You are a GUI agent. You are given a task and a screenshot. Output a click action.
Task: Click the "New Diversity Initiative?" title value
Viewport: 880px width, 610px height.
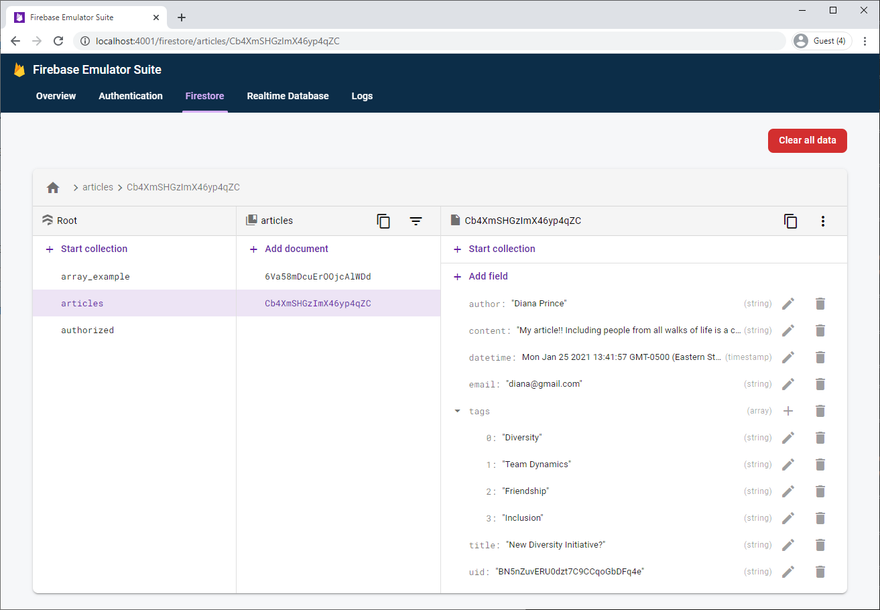[556, 545]
